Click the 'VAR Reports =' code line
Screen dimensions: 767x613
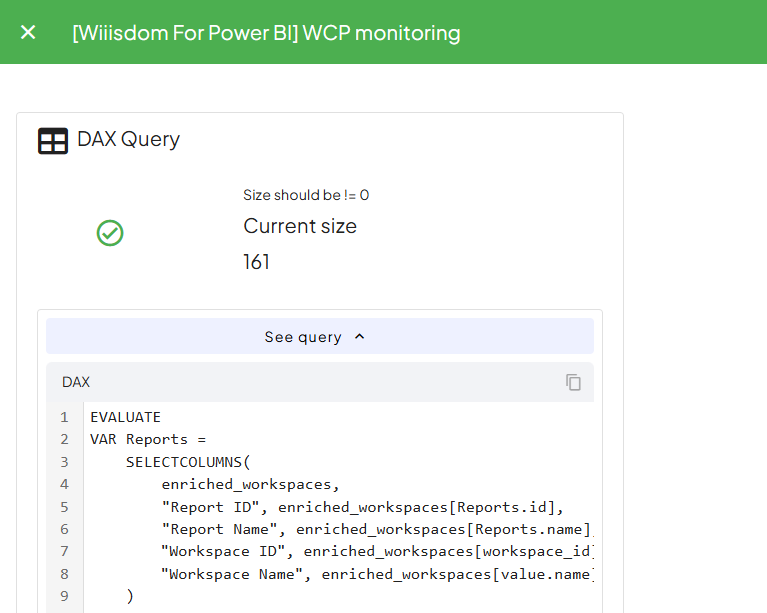click(x=148, y=439)
